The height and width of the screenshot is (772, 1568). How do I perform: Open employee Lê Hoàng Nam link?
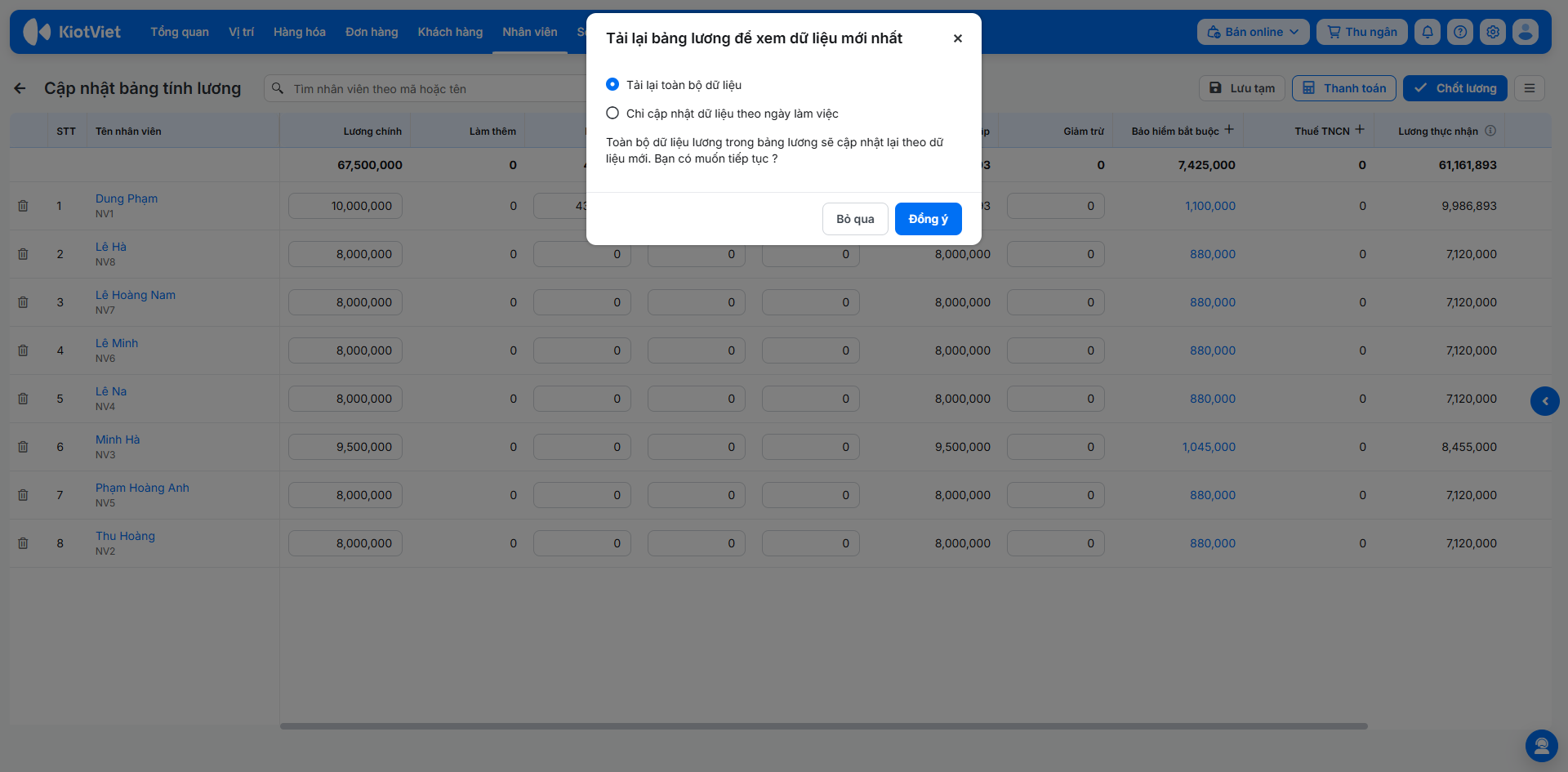pyautogui.click(x=136, y=295)
